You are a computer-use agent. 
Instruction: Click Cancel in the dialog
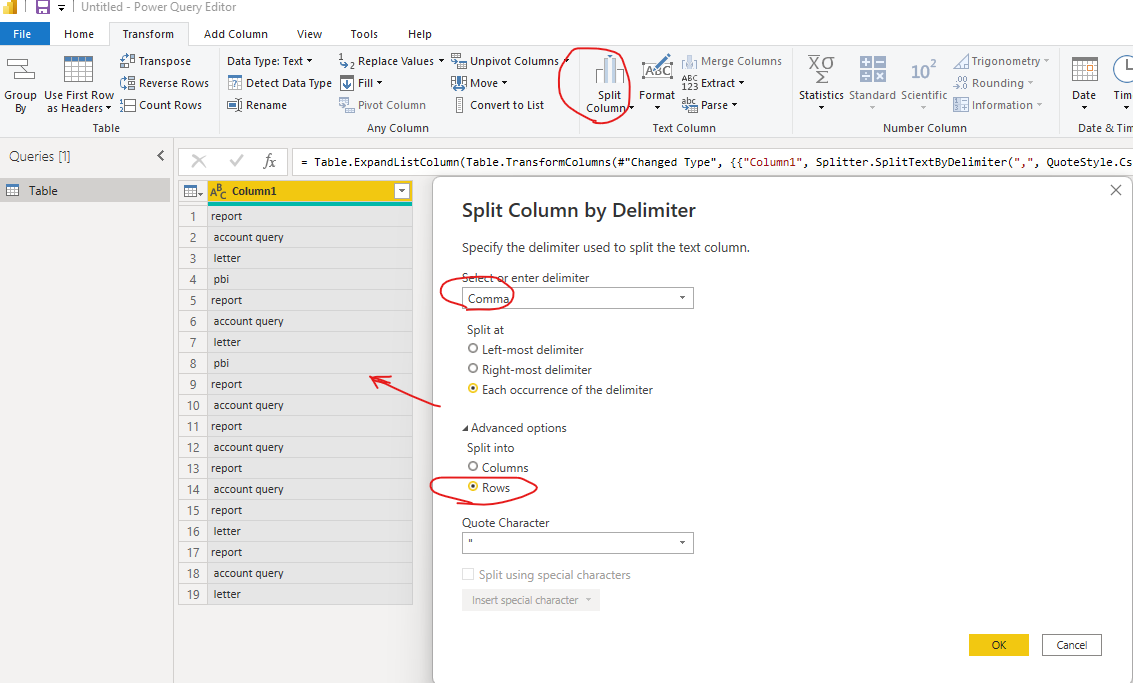tap(1072, 645)
